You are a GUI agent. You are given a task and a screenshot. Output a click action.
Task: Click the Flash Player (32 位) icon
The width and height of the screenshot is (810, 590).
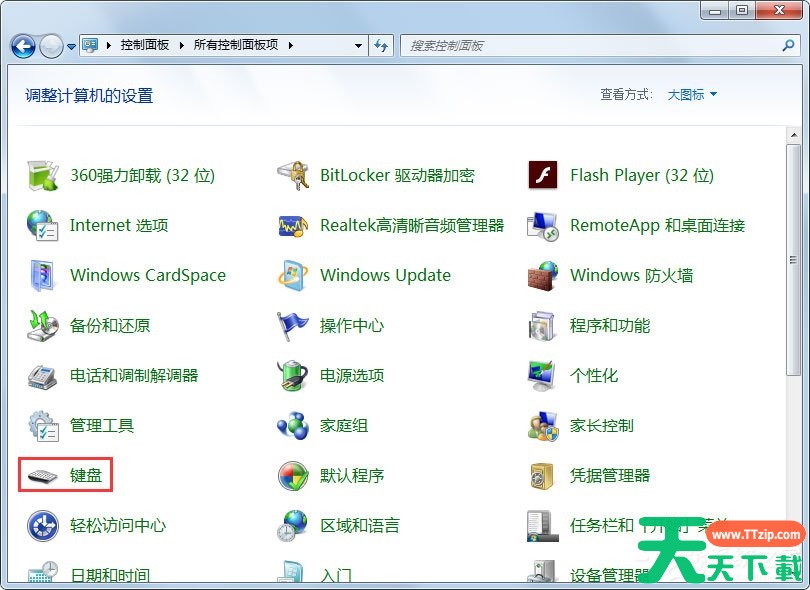(x=542, y=175)
